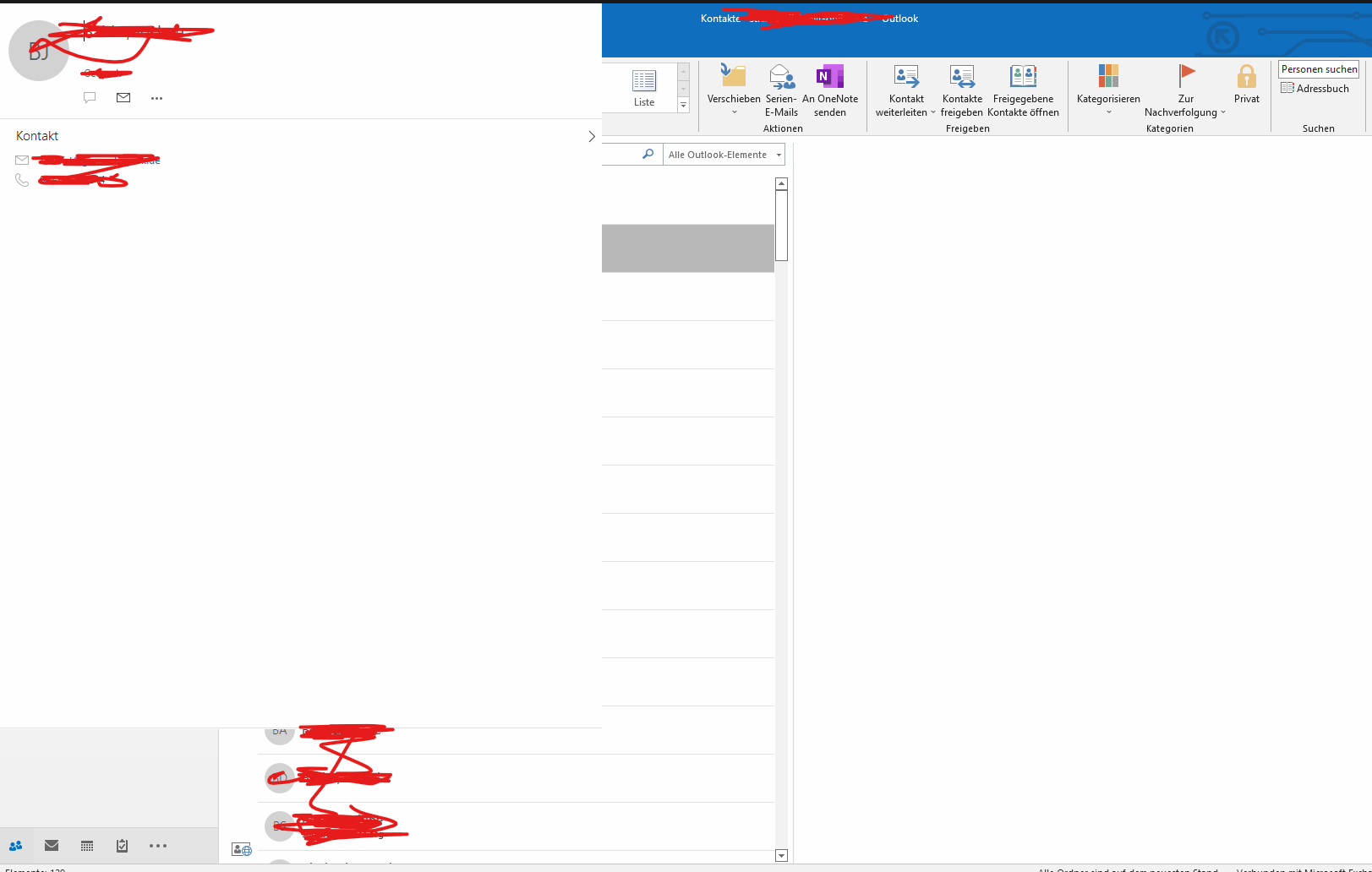
Task: Open the Kategorisieren dropdown
Action: 1108,90
